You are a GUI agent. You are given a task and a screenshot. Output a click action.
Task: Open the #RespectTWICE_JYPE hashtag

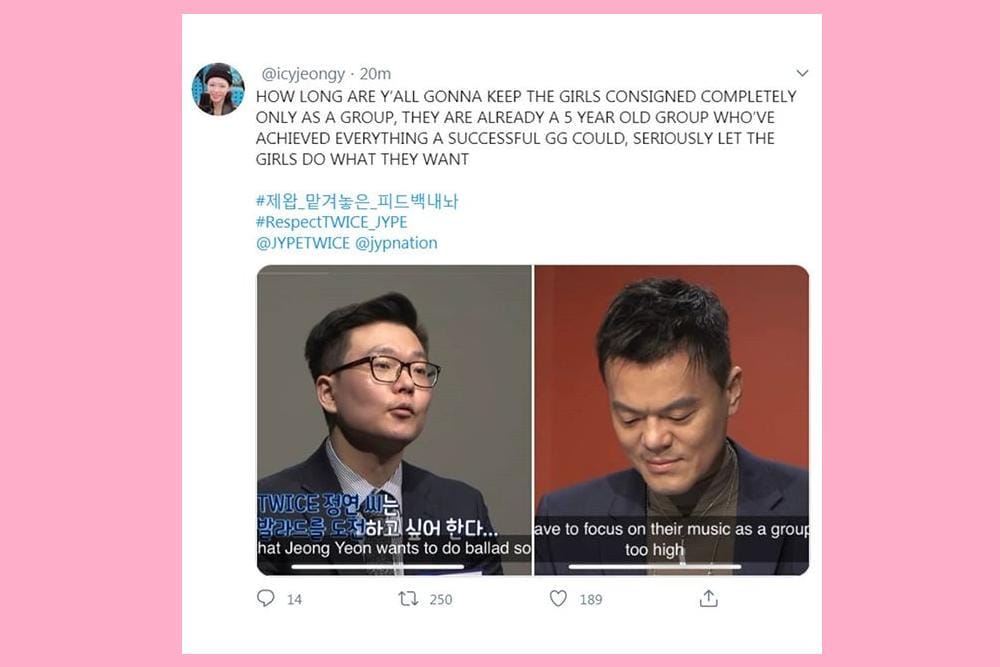pyautogui.click(x=332, y=222)
